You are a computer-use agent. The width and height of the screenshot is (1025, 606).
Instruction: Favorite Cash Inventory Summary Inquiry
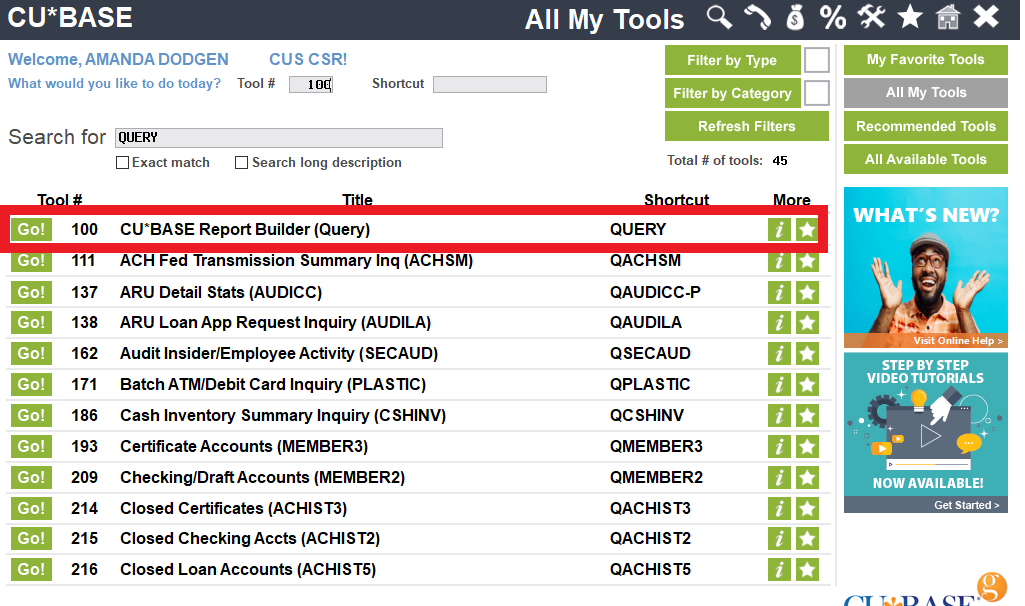807,416
